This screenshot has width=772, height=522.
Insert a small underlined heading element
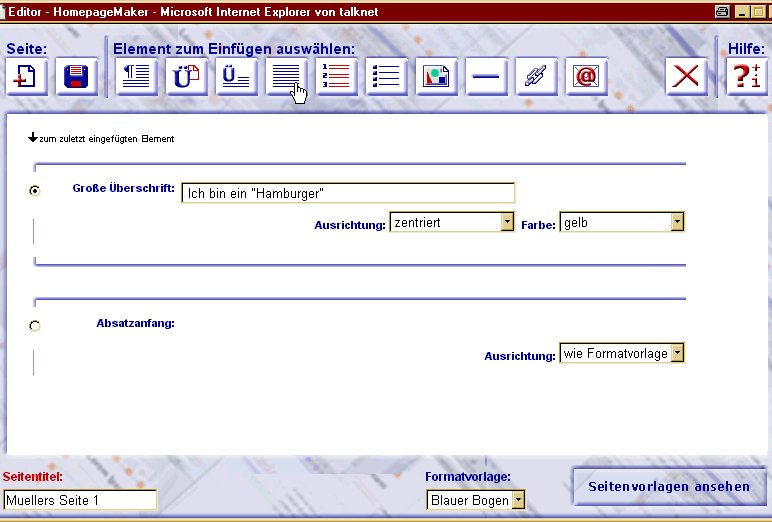click(x=237, y=78)
